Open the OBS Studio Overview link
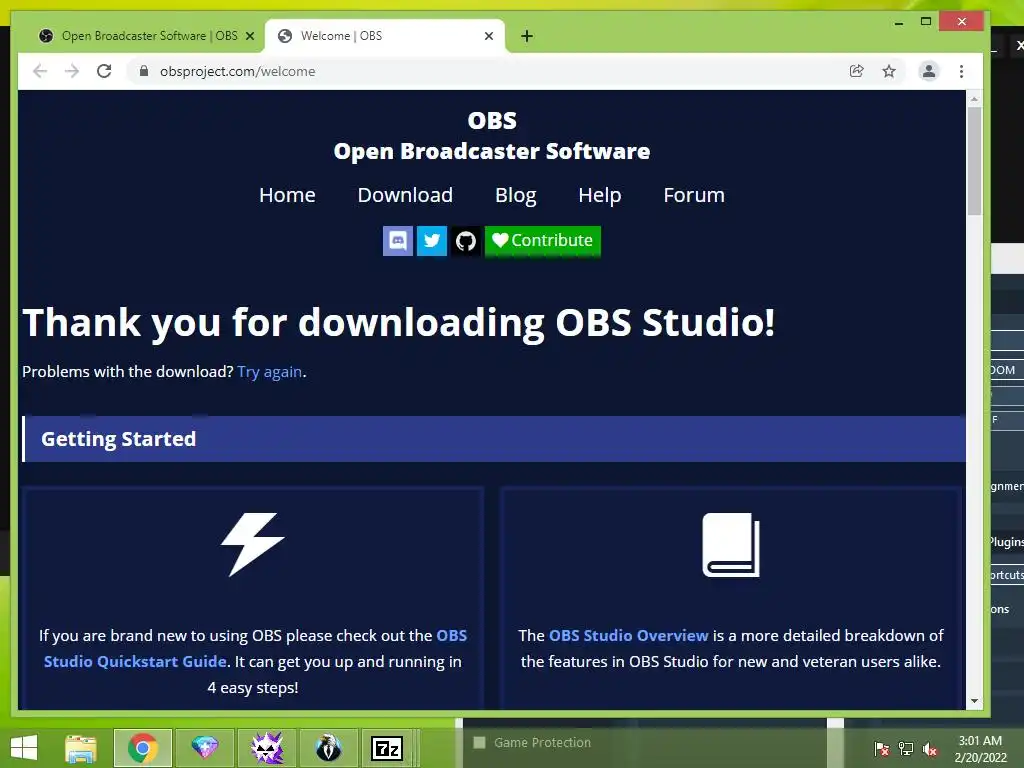The height and width of the screenshot is (768, 1024). [x=628, y=635]
